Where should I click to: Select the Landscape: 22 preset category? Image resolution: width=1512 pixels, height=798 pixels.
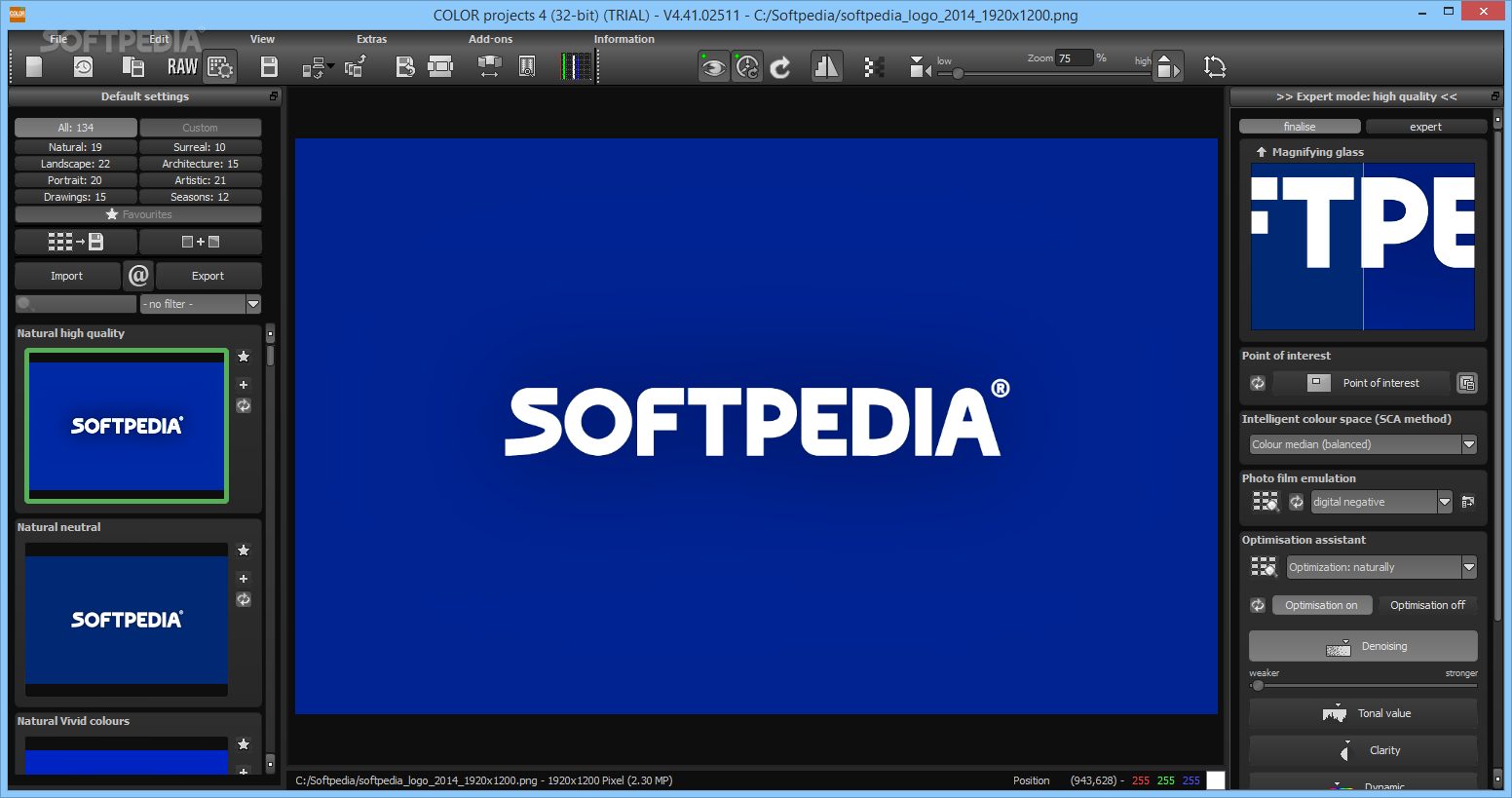pos(76,164)
